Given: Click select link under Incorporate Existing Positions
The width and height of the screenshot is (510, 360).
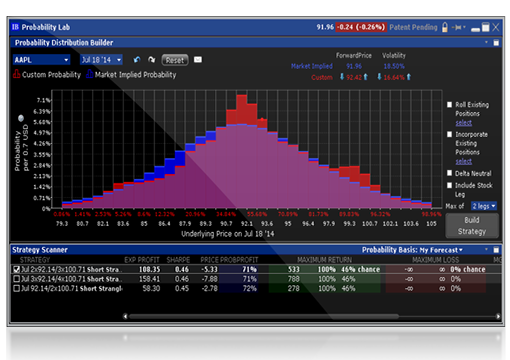Looking at the screenshot, I should [464, 162].
